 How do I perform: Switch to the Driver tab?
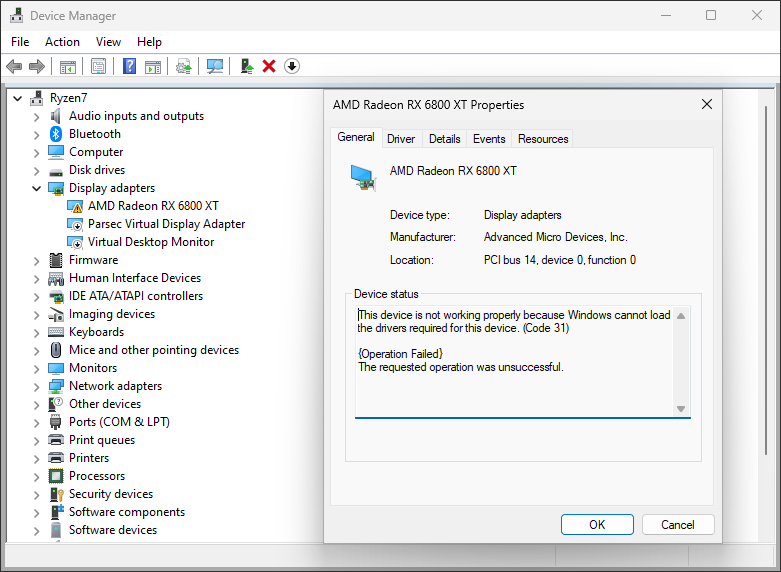tap(401, 139)
